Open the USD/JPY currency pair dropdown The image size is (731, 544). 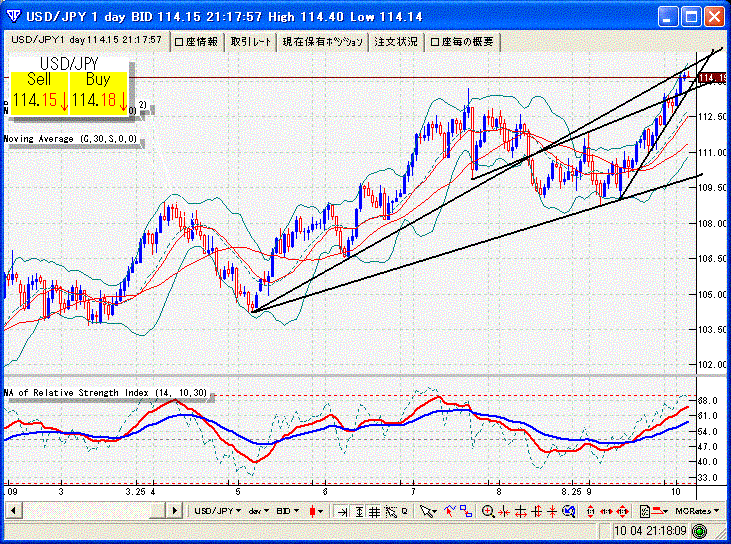(x=220, y=511)
